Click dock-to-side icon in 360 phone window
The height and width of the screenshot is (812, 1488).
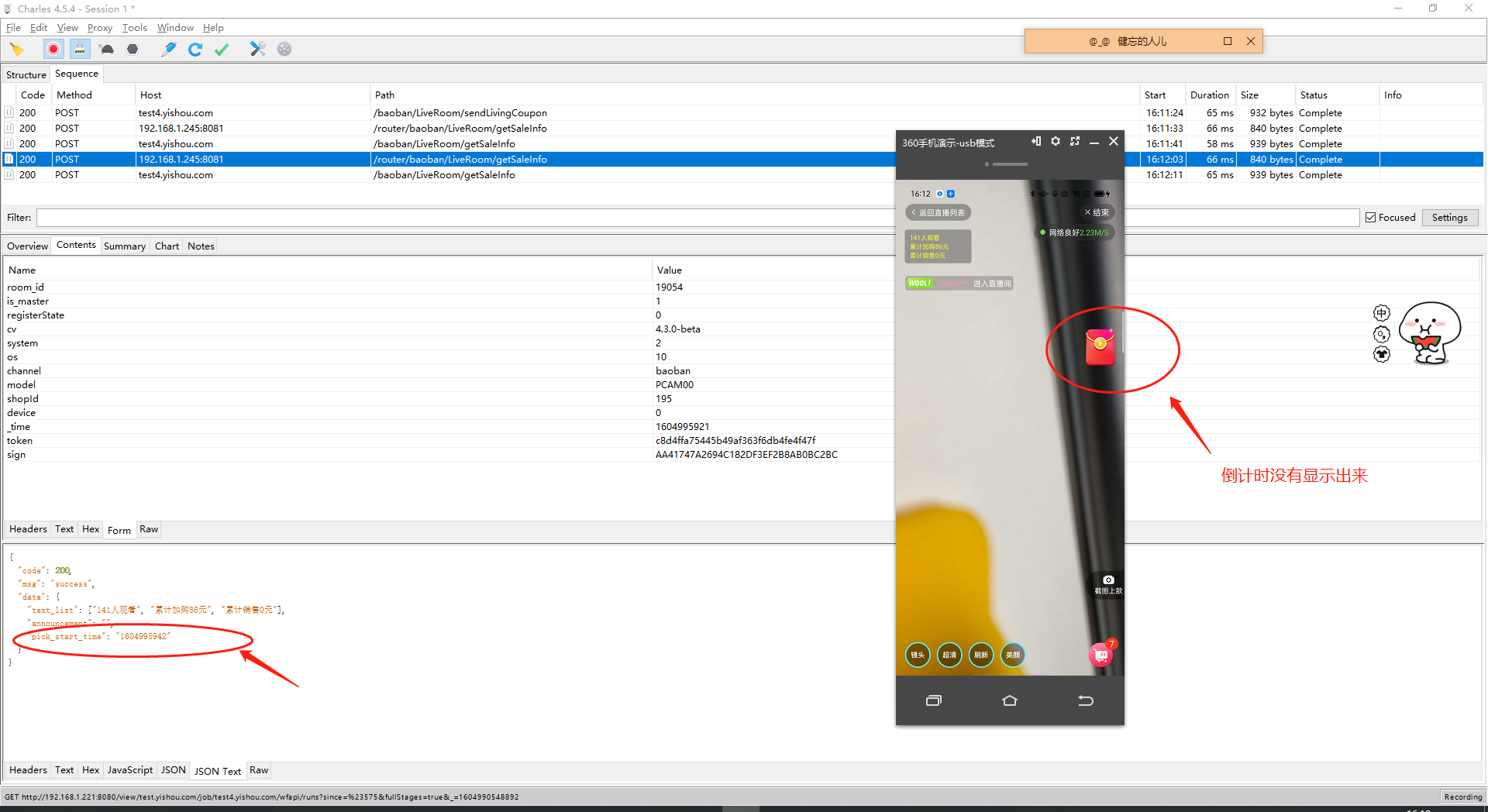(1036, 141)
